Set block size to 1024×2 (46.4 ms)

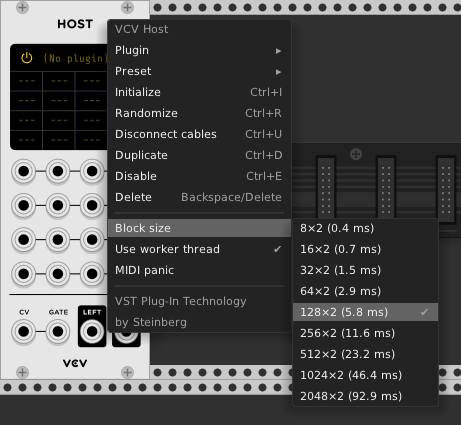click(365, 375)
